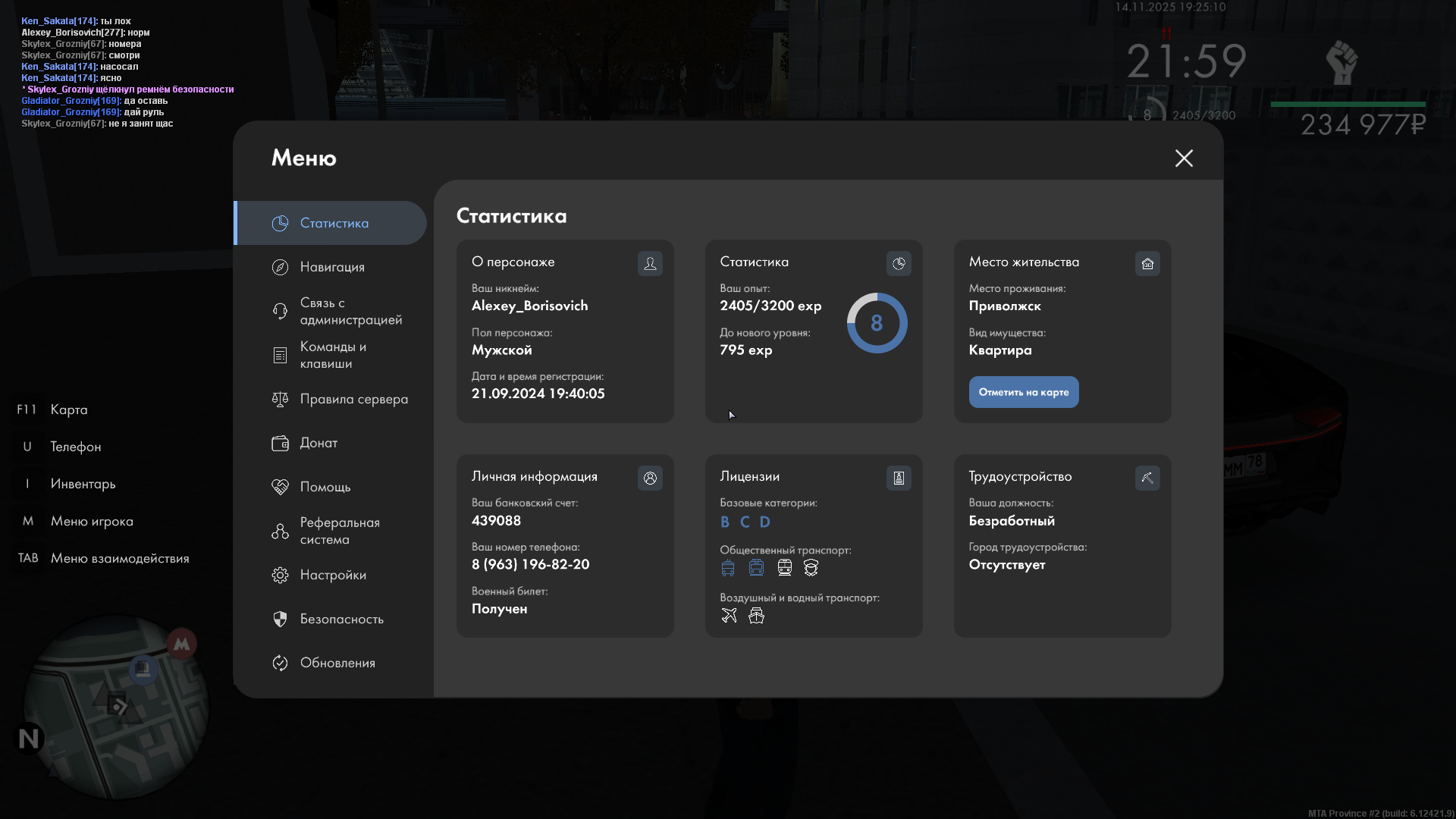Select the Донат sidebar item
1456x819 pixels.
coord(318,443)
